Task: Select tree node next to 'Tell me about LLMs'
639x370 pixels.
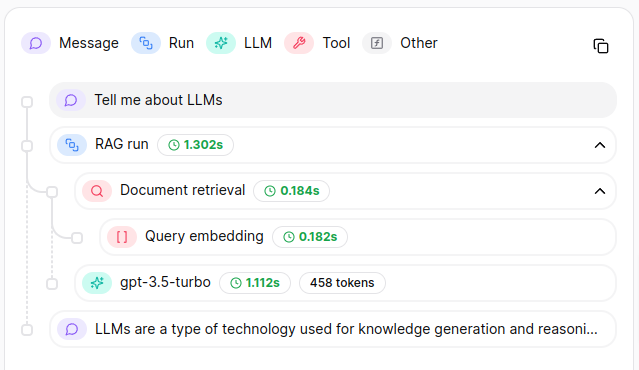Action: click(x=27, y=101)
